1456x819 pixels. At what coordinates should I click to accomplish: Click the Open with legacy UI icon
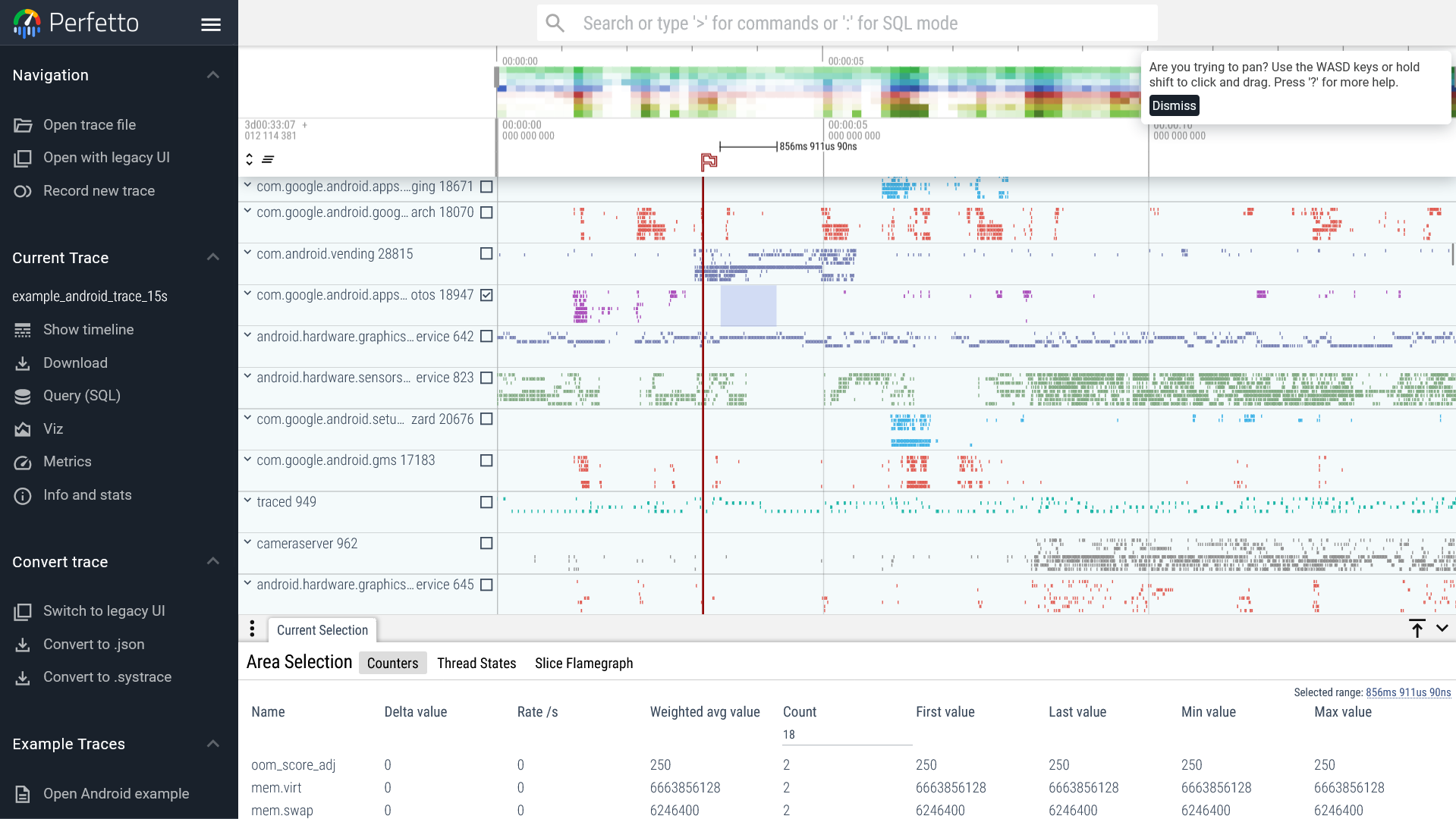point(23,158)
